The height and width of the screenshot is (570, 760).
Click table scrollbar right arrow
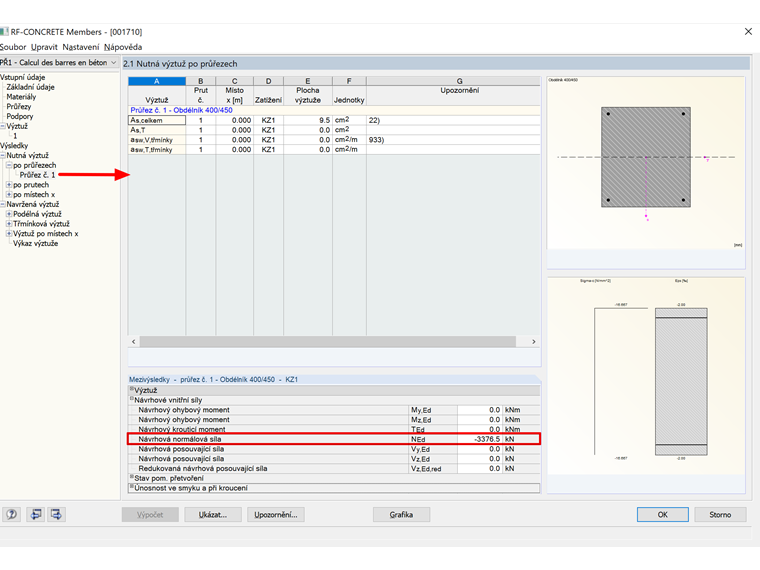[x=534, y=342]
